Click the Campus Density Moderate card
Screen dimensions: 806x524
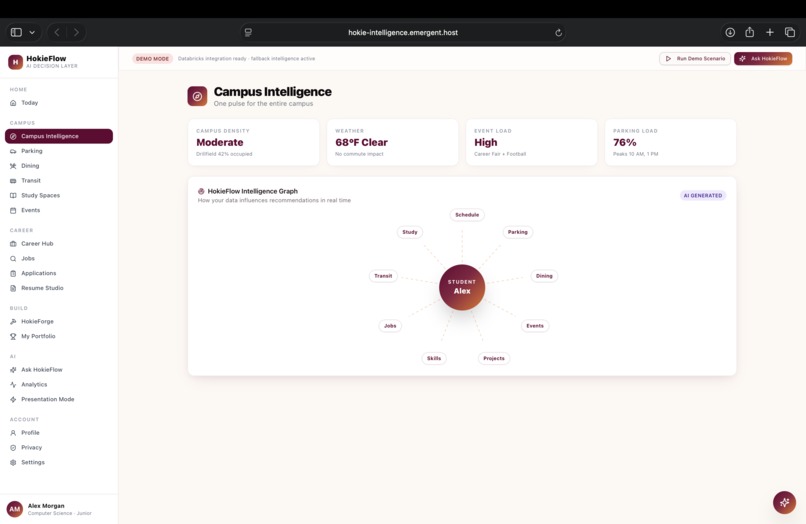(x=253, y=142)
